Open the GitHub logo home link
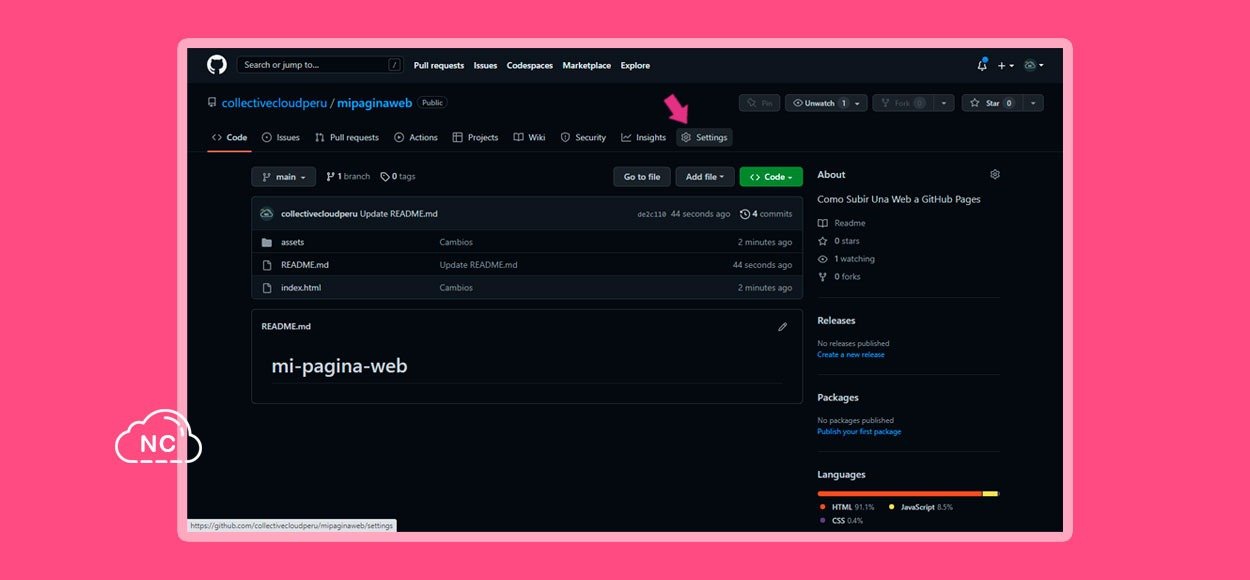 [x=217, y=65]
